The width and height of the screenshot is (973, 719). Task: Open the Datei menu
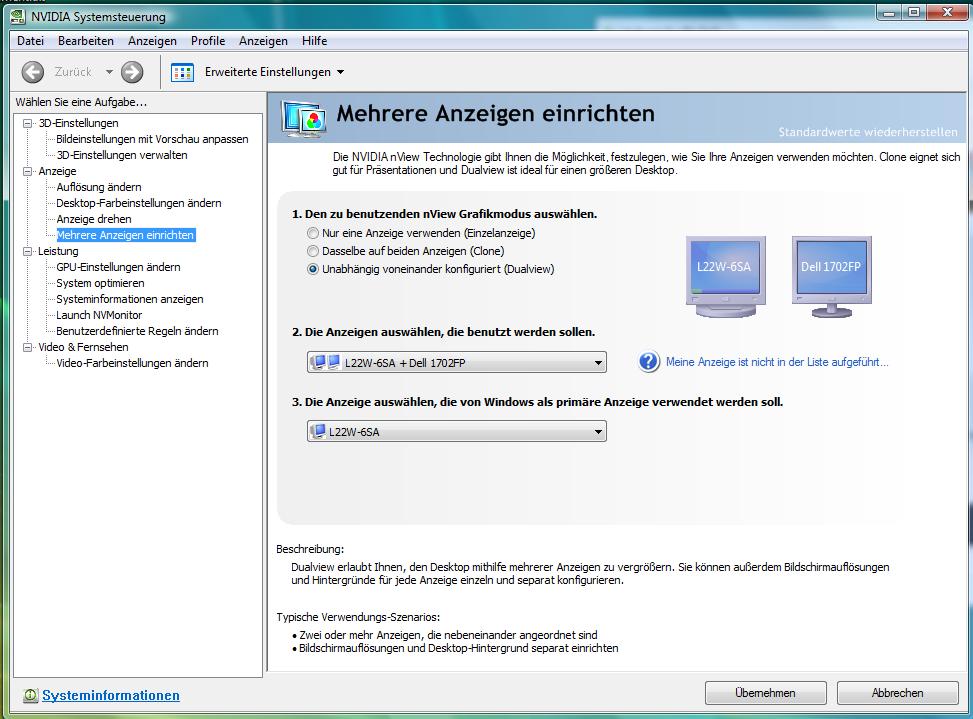[x=30, y=41]
